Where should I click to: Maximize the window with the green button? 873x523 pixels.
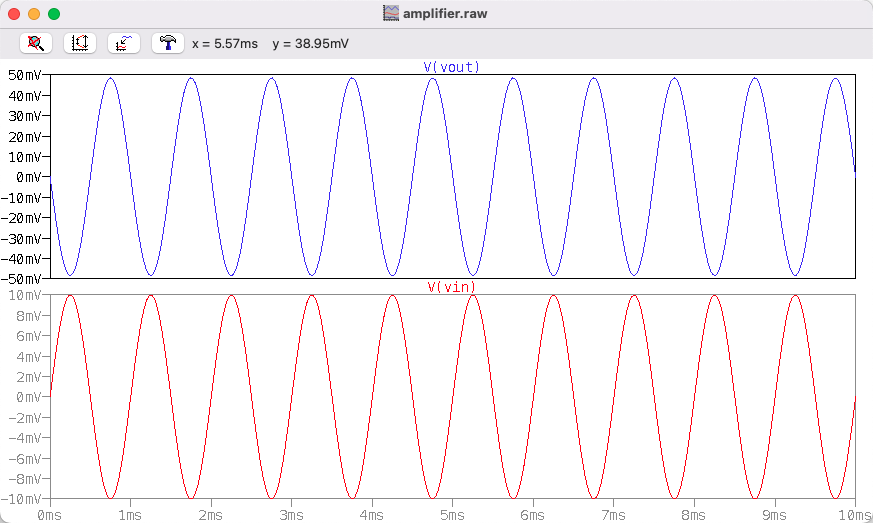(x=54, y=14)
